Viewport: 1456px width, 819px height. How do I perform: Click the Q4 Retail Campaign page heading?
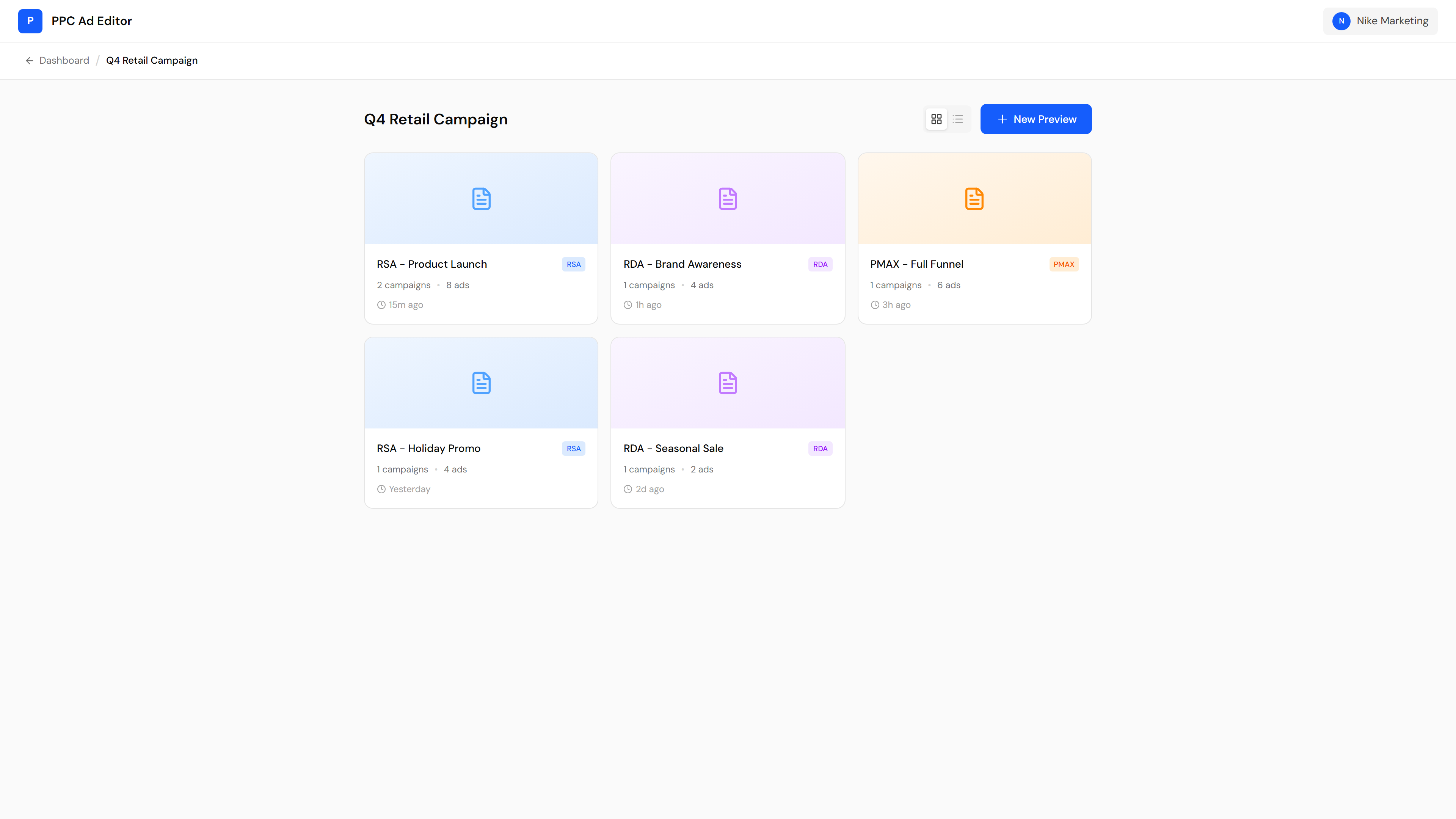coord(436,119)
